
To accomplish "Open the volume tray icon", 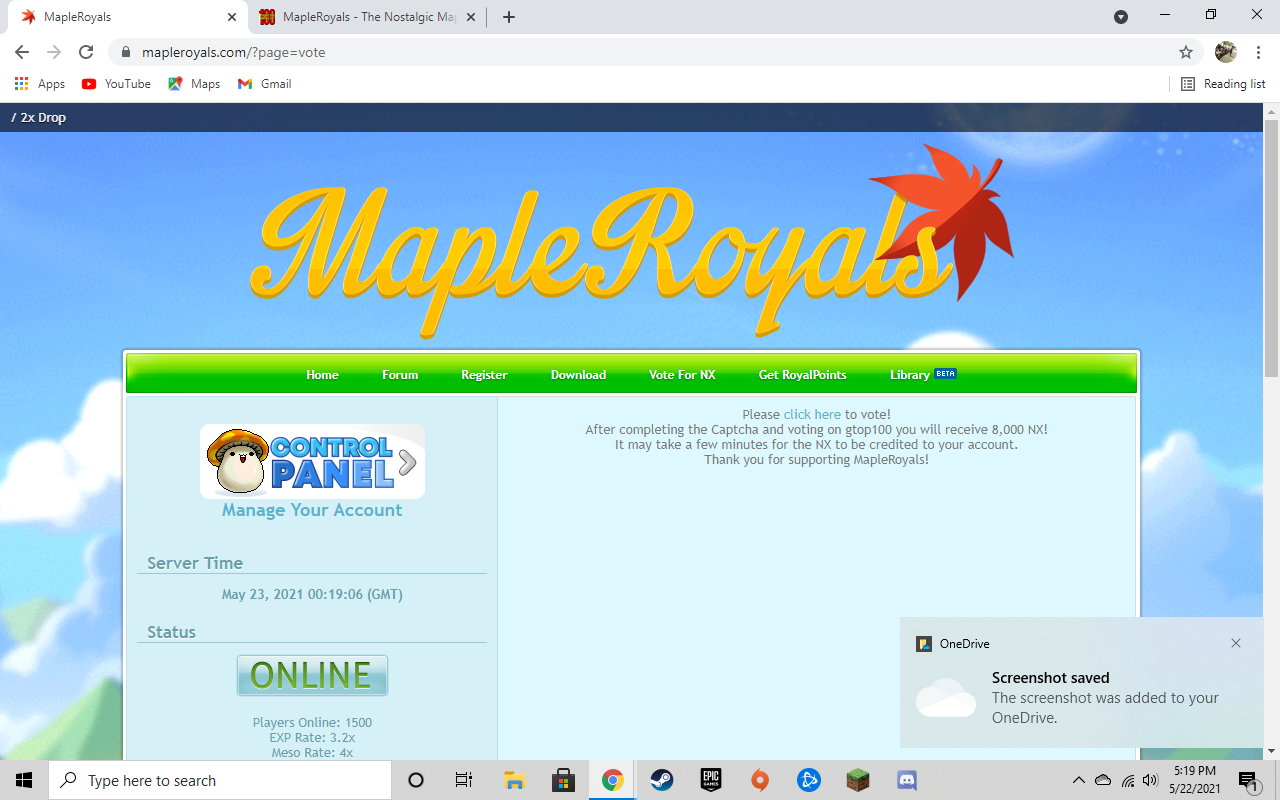I will tap(1151, 780).
